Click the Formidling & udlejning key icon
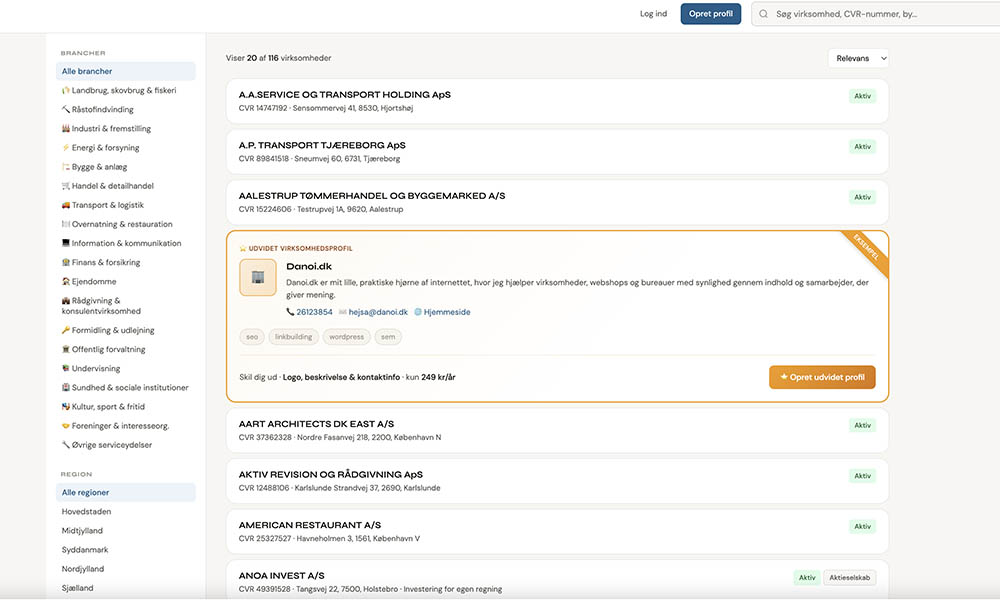This screenshot has height=600, width=1000. click(x=65, y=330)
